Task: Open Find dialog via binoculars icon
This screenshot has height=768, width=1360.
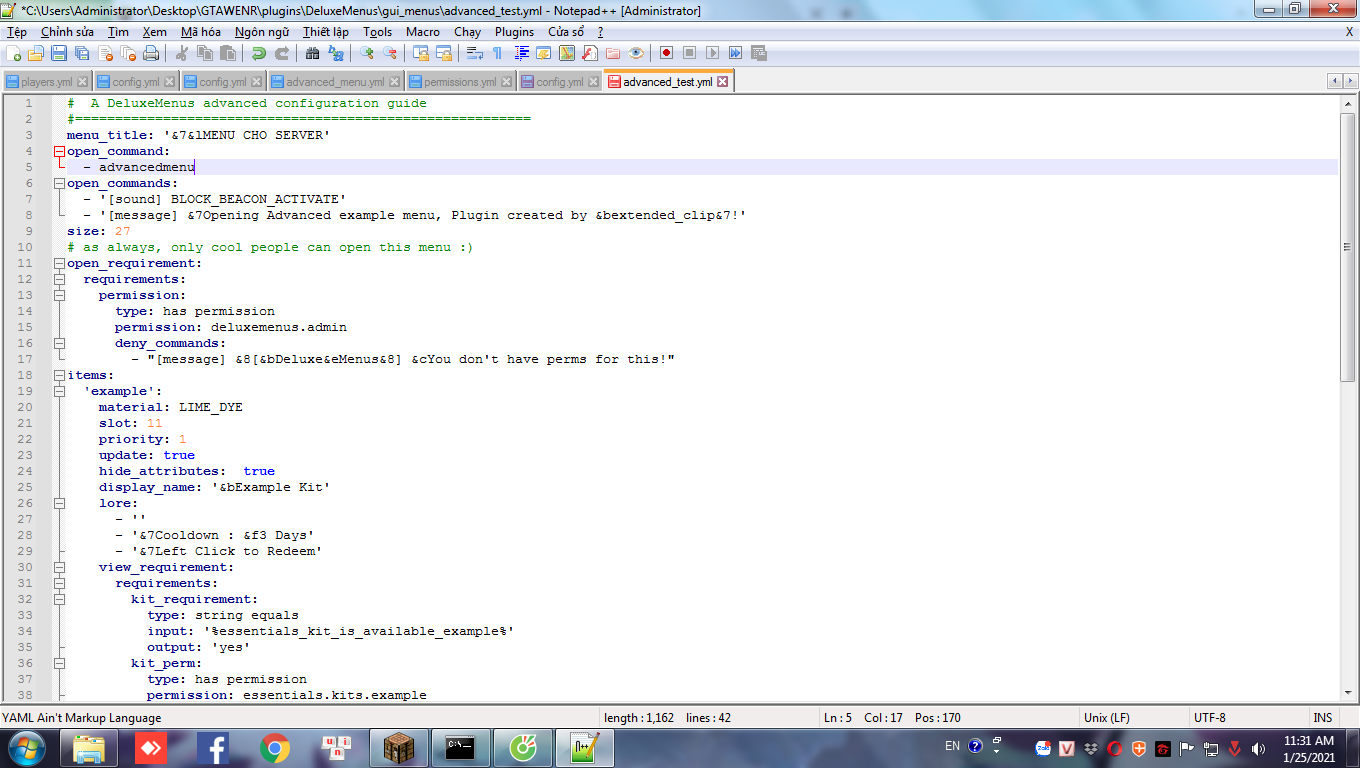Action: [x=312, y=53]
